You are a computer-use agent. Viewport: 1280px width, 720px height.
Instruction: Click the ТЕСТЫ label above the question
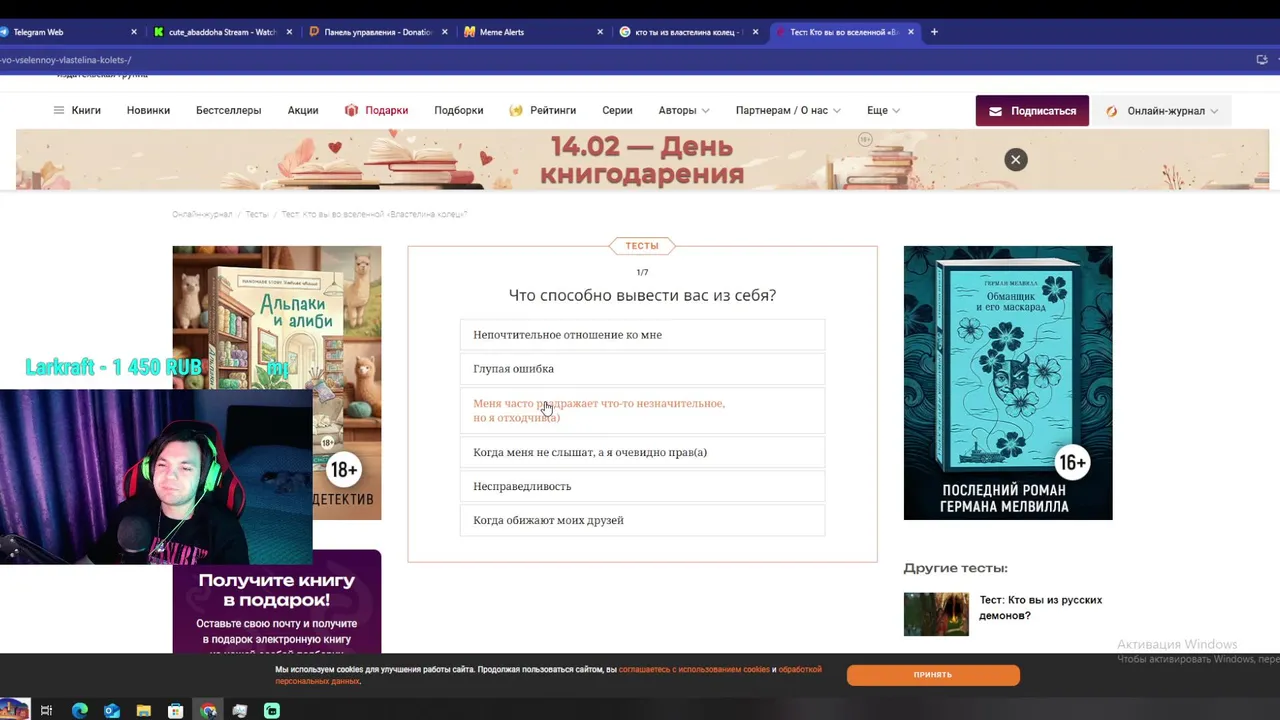tap(642, 246)
